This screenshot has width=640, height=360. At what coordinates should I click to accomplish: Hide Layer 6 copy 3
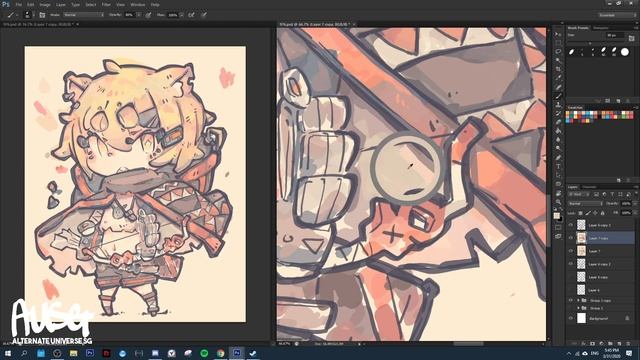coord(571,225)
